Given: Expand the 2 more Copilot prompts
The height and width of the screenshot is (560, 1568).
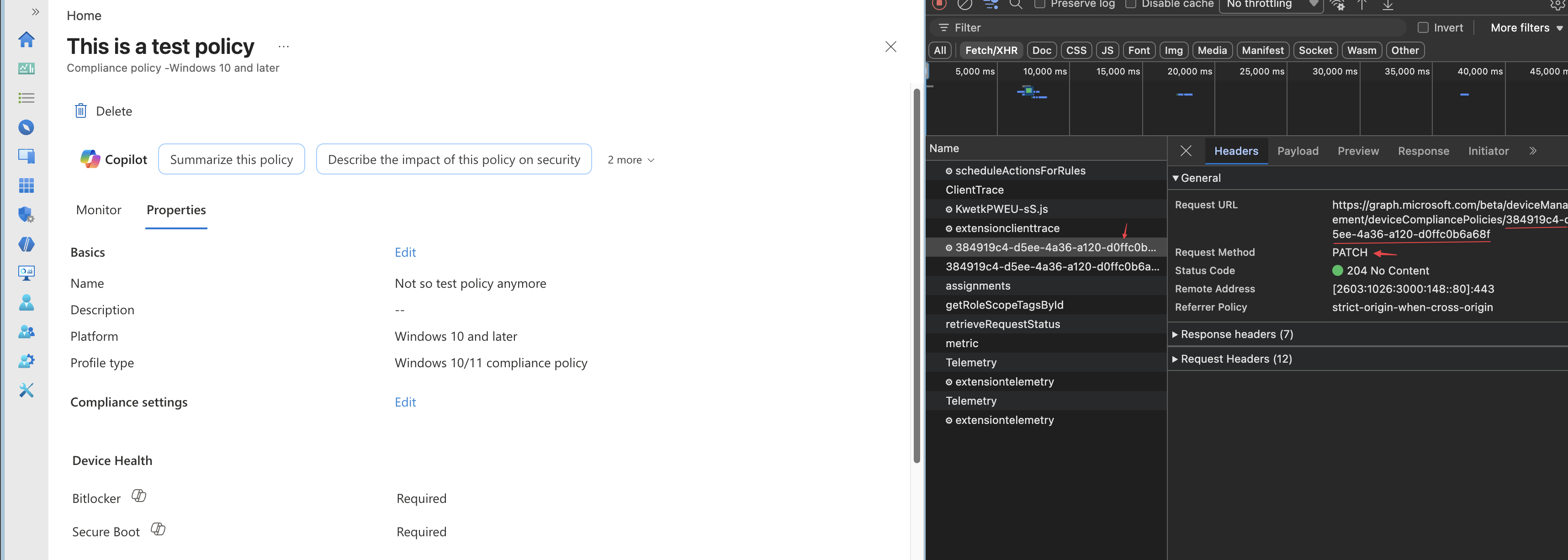Looking at the screenshot, I should [630, 159].
